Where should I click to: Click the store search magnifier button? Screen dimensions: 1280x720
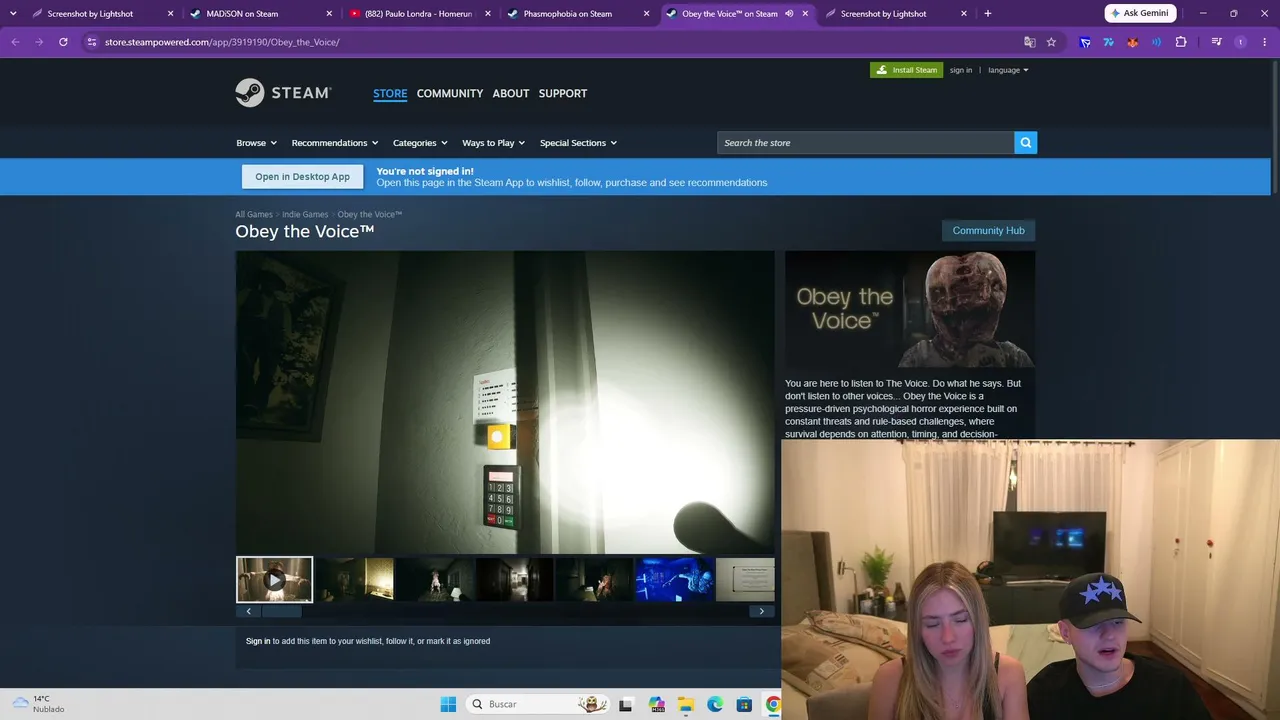point(1025,143)
